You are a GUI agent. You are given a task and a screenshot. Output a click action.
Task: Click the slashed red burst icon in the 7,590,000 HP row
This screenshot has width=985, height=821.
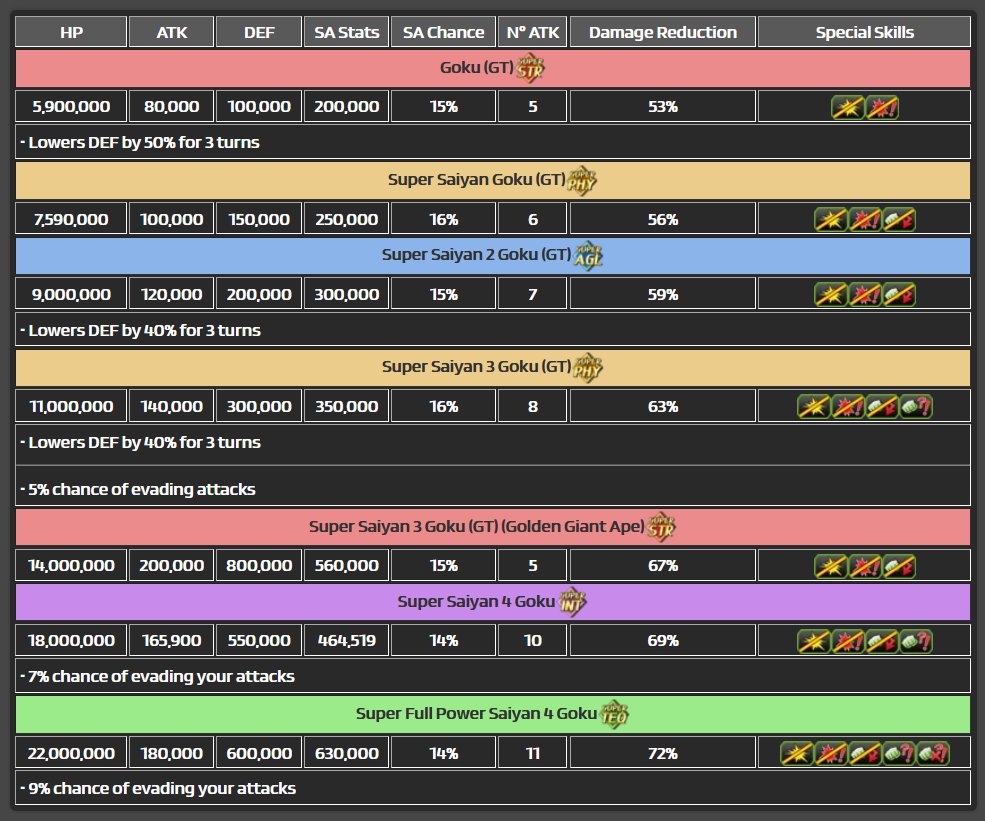pos(865,220)
